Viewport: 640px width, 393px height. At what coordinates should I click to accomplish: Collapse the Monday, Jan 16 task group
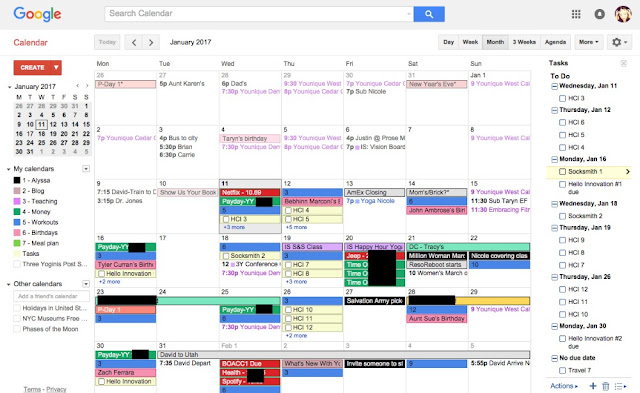pos(554,159)
